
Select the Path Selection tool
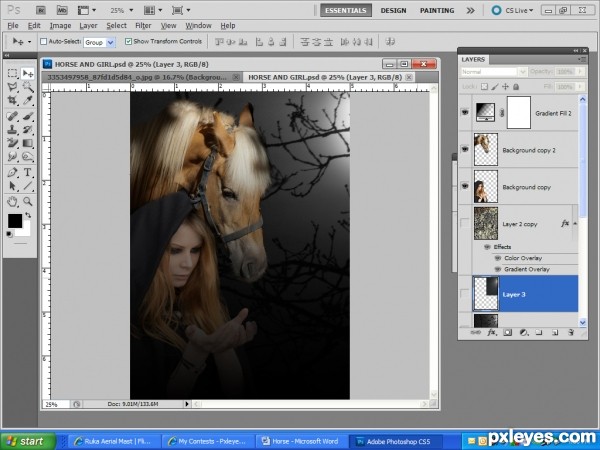13,186
